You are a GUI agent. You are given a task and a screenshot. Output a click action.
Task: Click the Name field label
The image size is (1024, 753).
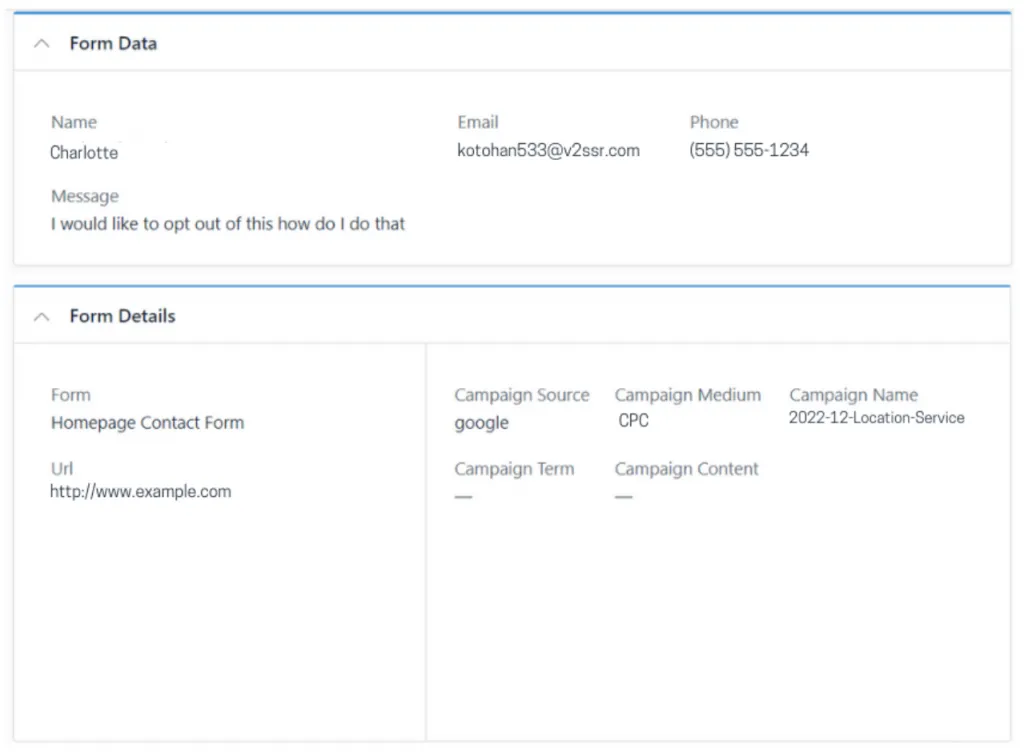(74, 122)
